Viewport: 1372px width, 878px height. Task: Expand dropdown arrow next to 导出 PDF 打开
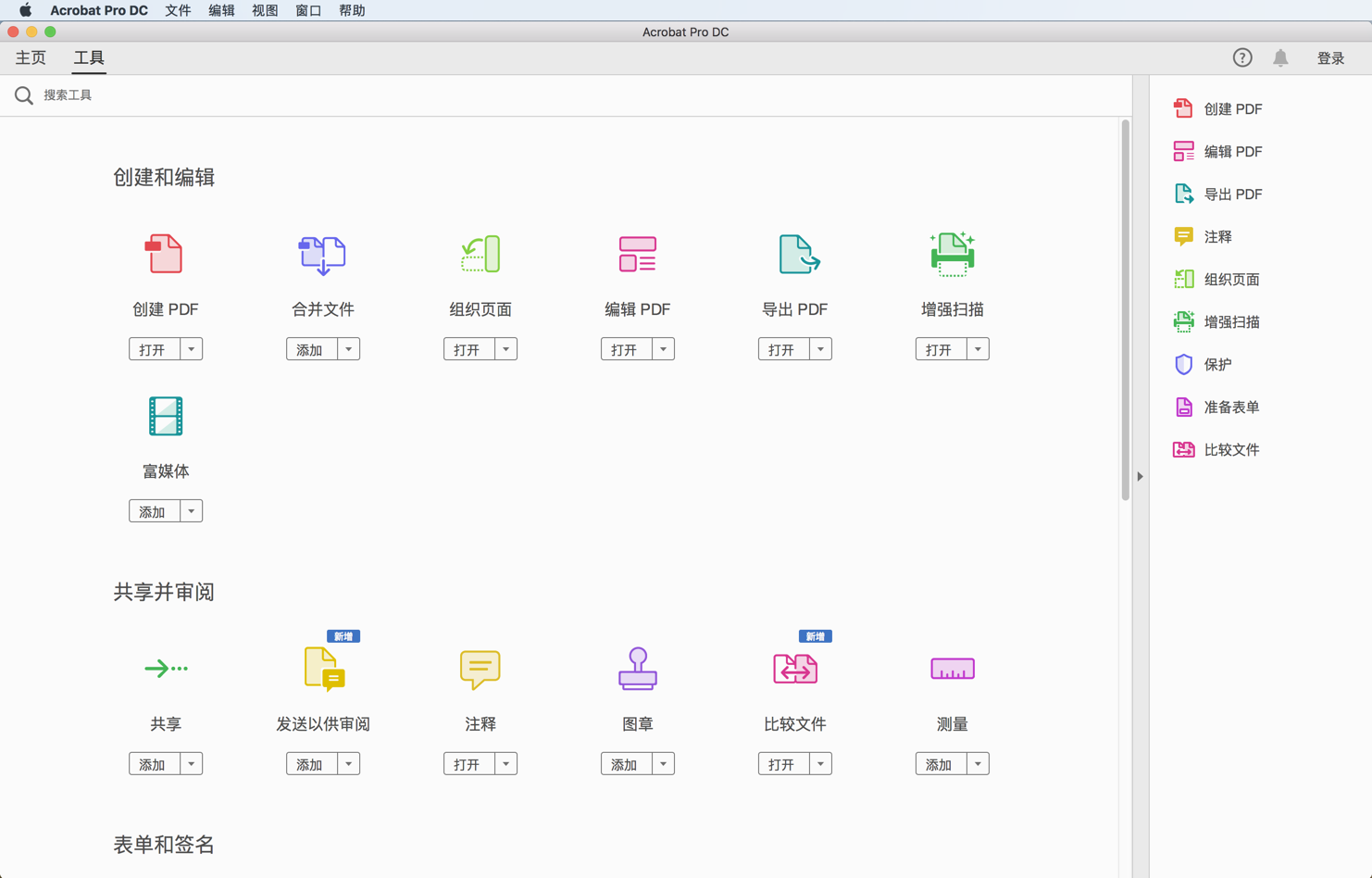pos(820,349)
